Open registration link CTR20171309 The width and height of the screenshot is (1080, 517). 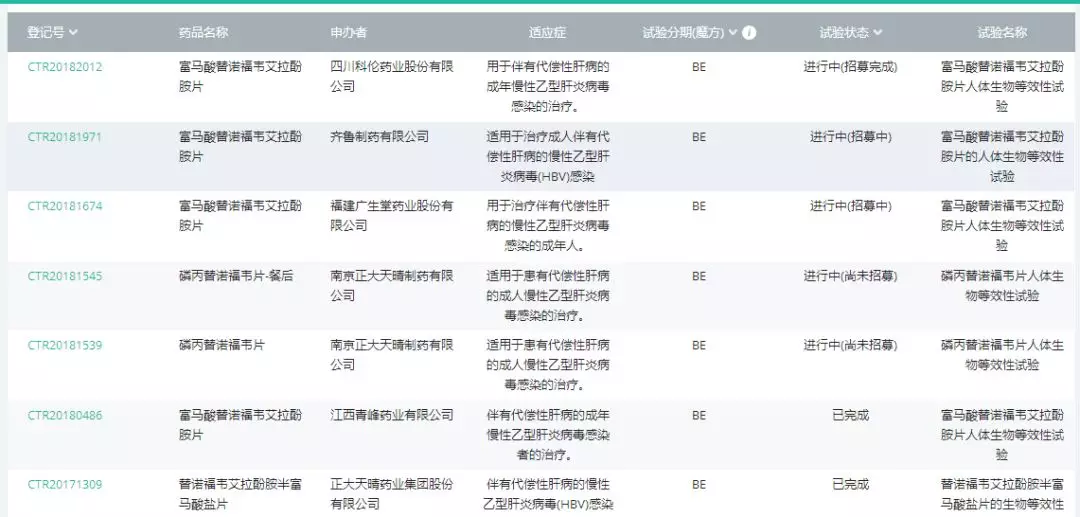[x=65, y=485]
